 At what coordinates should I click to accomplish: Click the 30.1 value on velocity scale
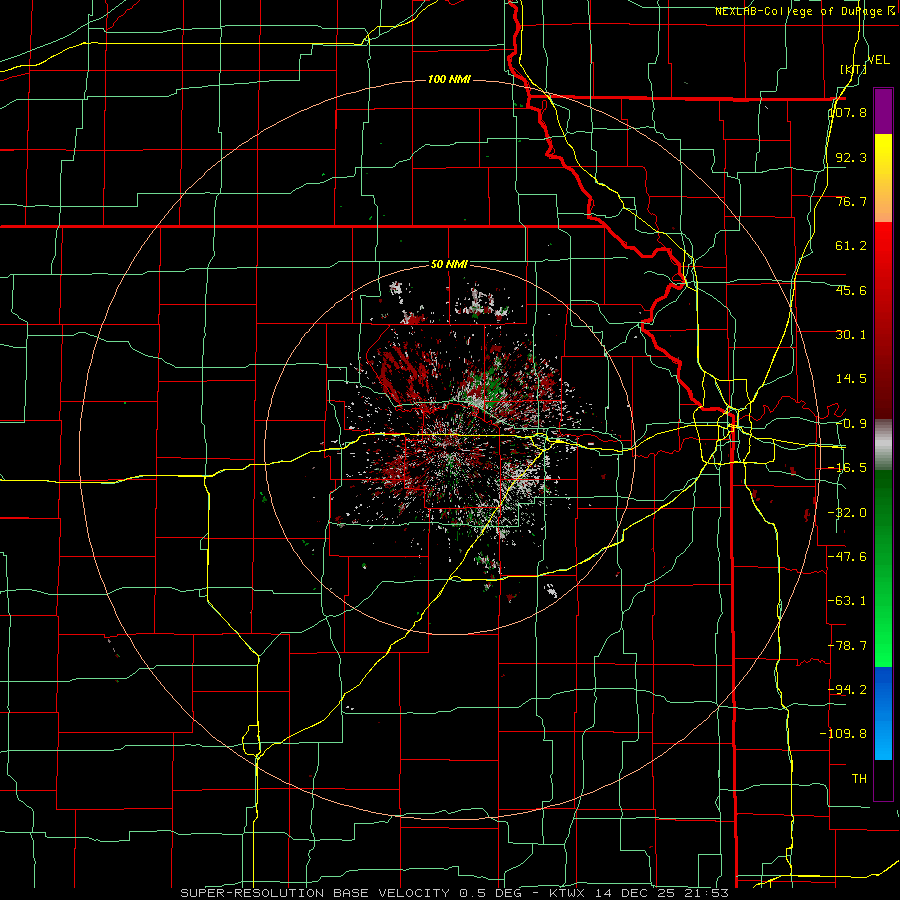(x=851, y=335)
